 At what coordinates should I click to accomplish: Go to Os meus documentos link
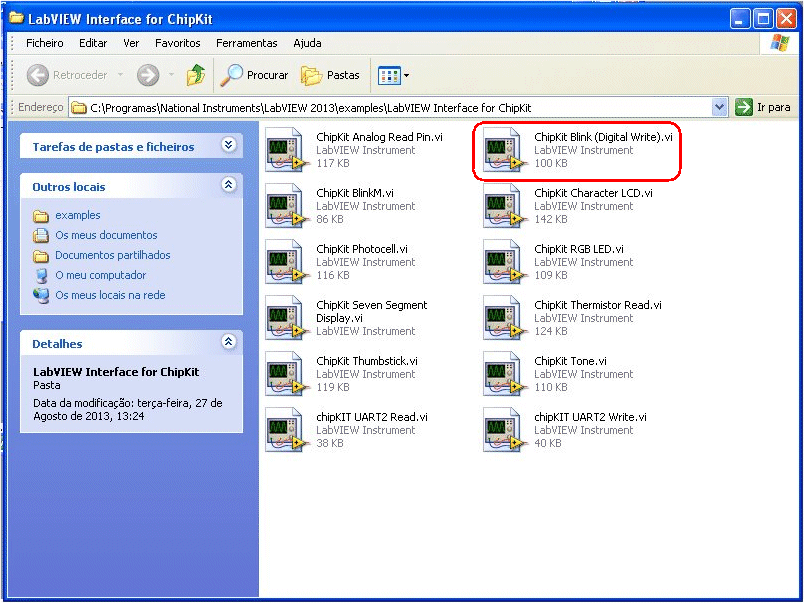coord(106,235)
